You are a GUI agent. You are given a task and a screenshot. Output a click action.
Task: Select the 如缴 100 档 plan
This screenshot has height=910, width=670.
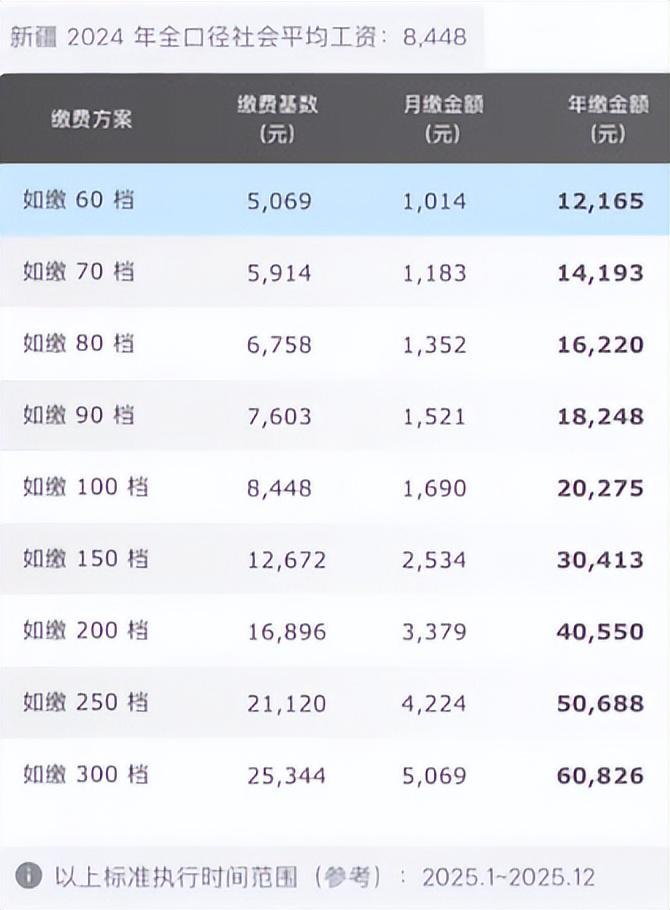(x=335, y=487)
